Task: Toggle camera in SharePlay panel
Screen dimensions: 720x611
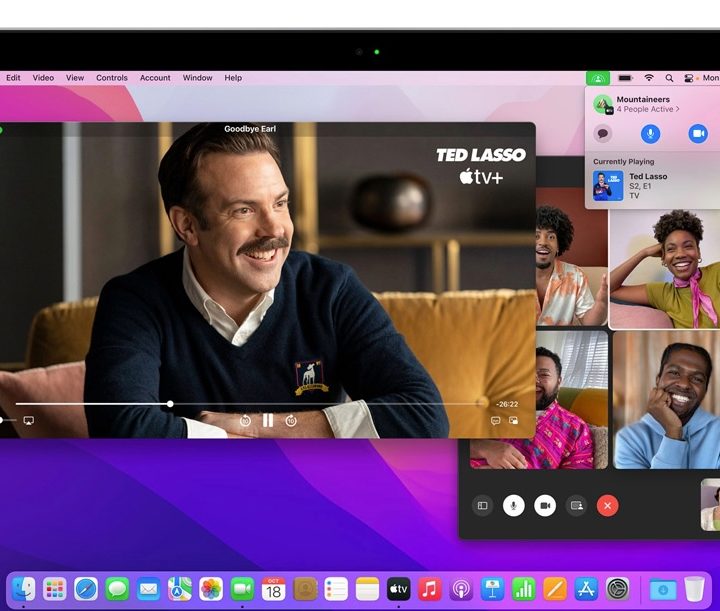Action: coord(698,134)
